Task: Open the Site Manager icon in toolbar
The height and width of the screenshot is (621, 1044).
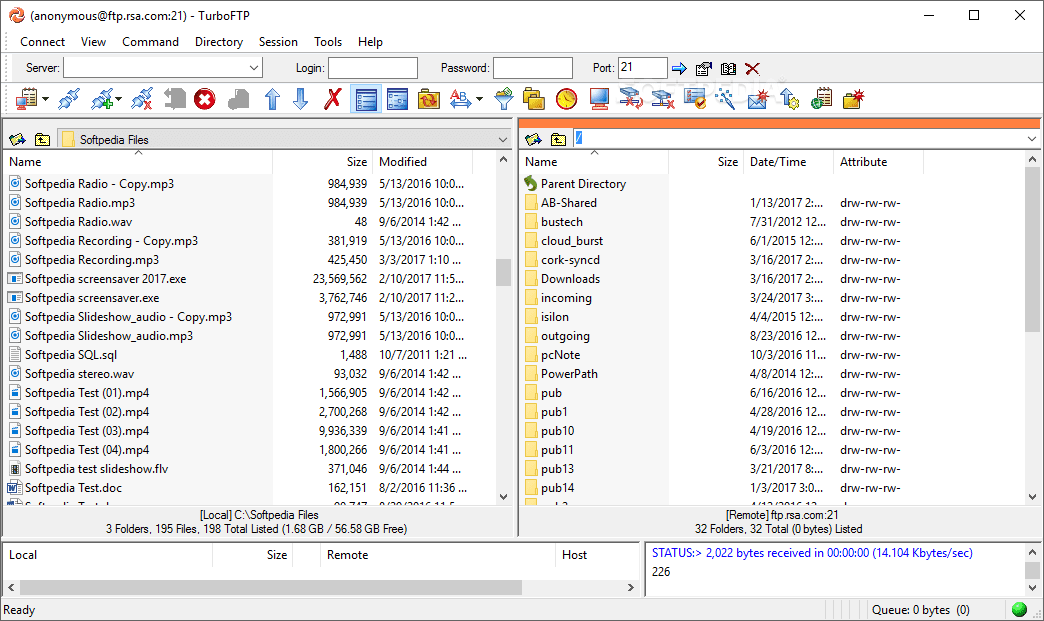Action: 27,100
